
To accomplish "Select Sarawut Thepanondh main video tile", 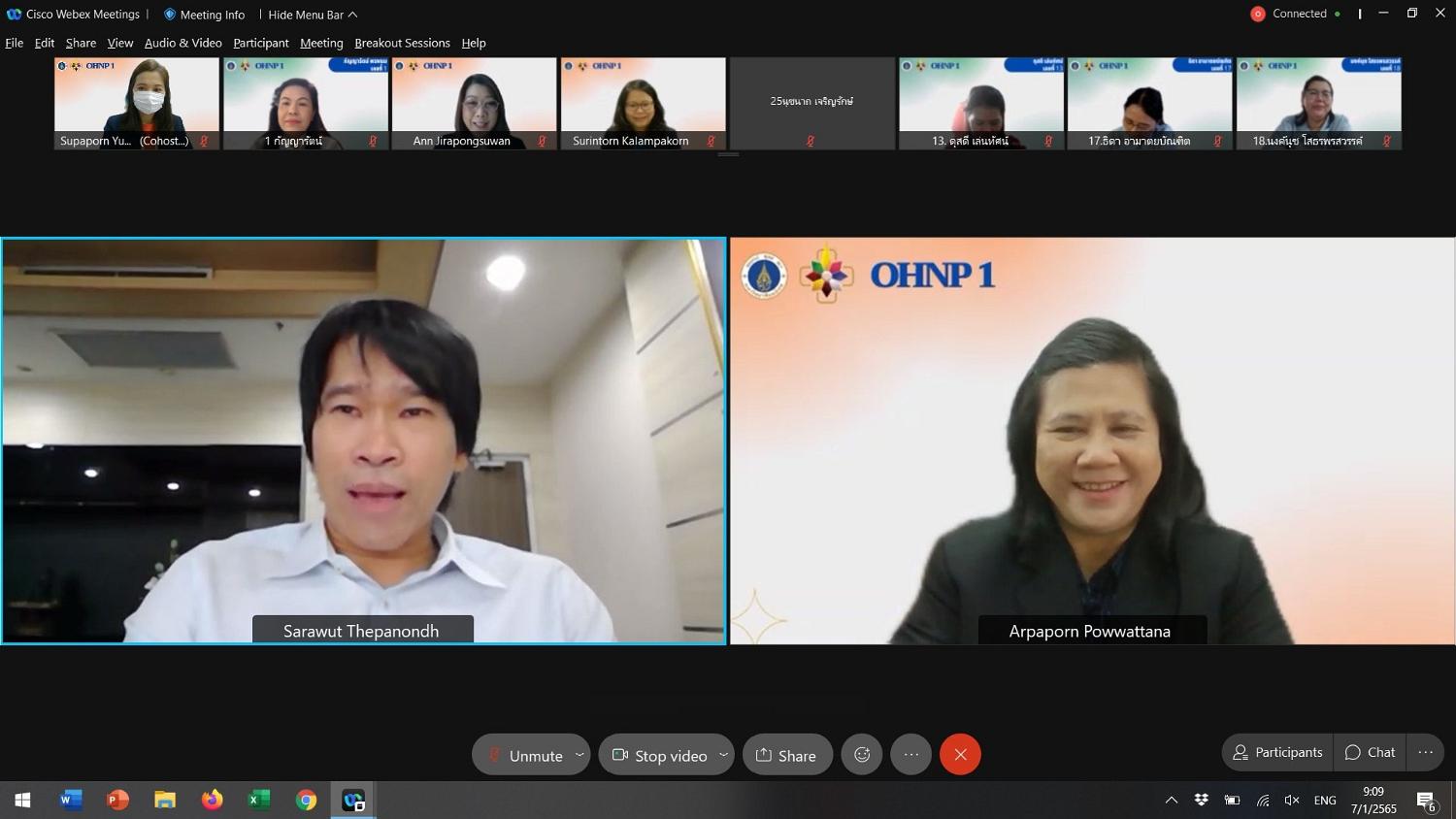I will pos(363,441).
